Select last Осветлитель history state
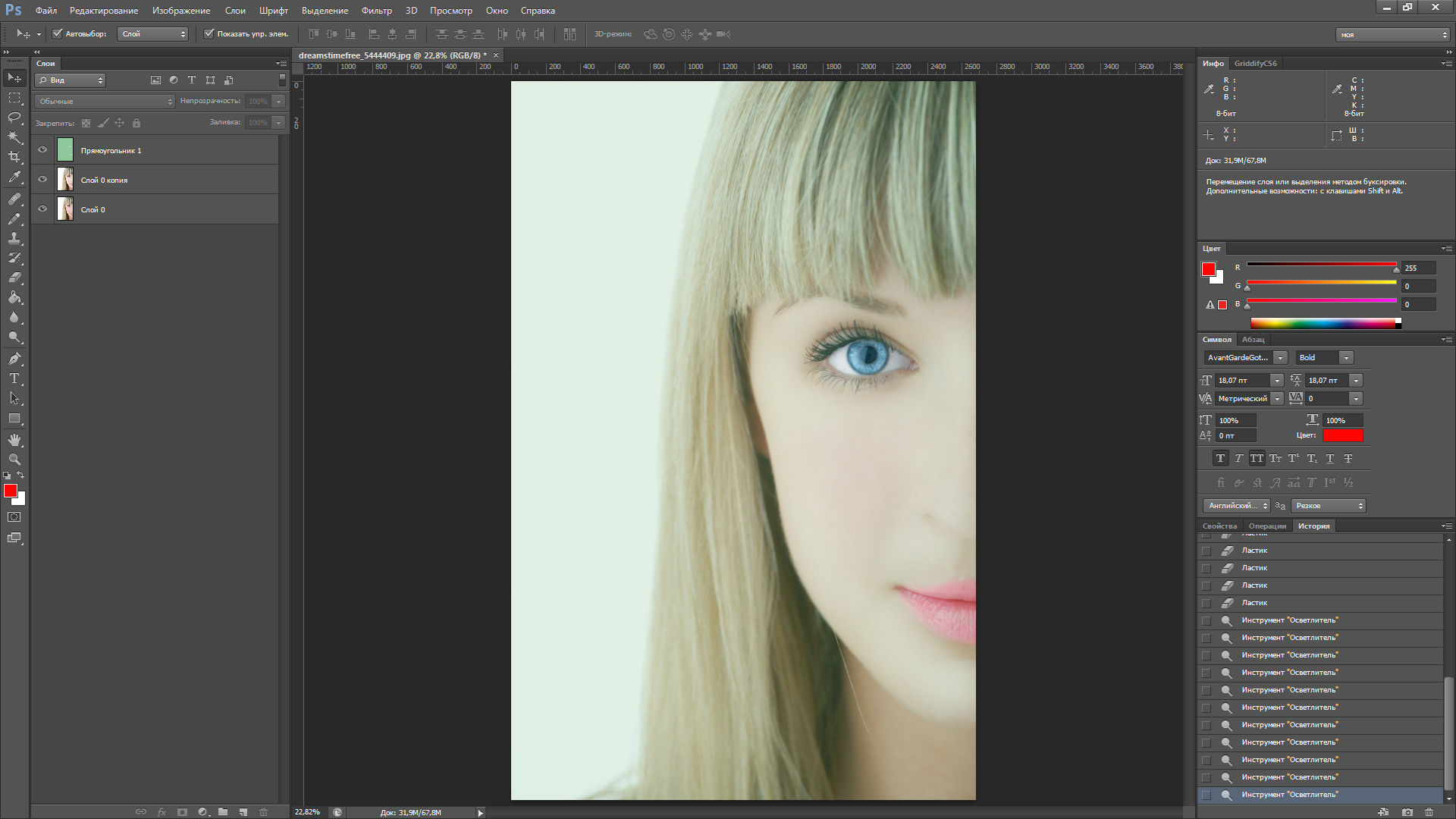 tap(1320, 795)
